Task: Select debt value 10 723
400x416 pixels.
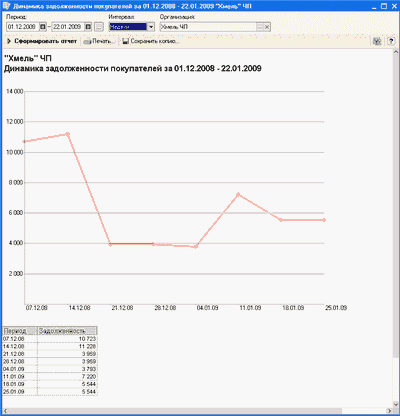Action: click(67, 339)
